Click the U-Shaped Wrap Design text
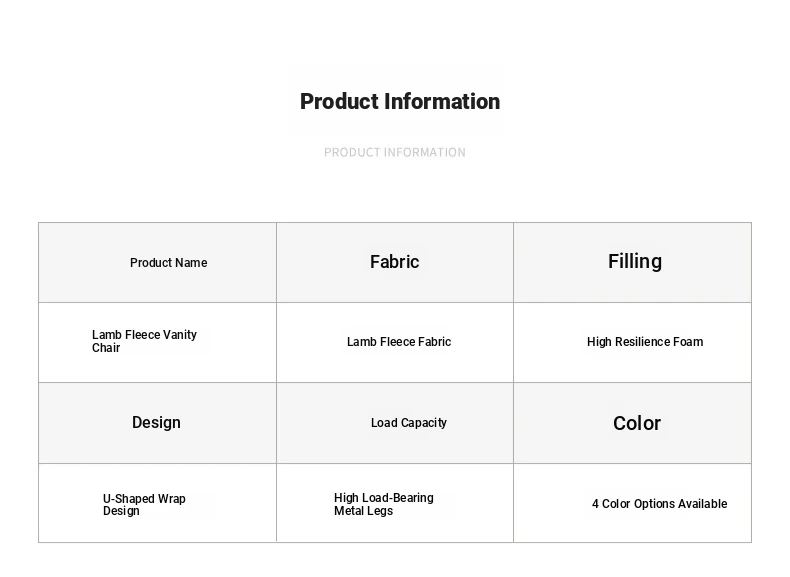The width and height of the screenshot is (790, 577). coord(144,504)
